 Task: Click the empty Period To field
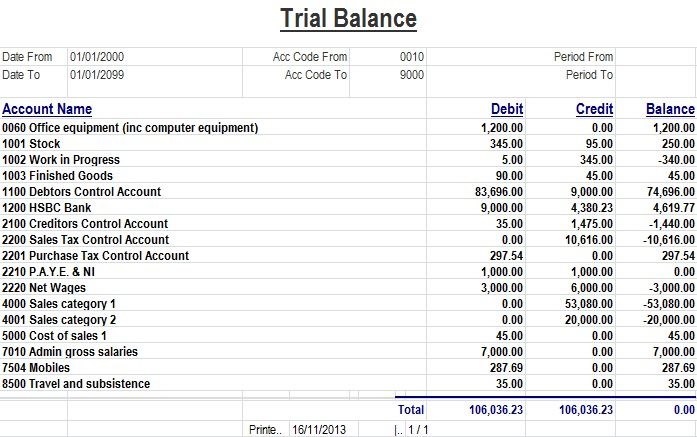tap(655, 75)
